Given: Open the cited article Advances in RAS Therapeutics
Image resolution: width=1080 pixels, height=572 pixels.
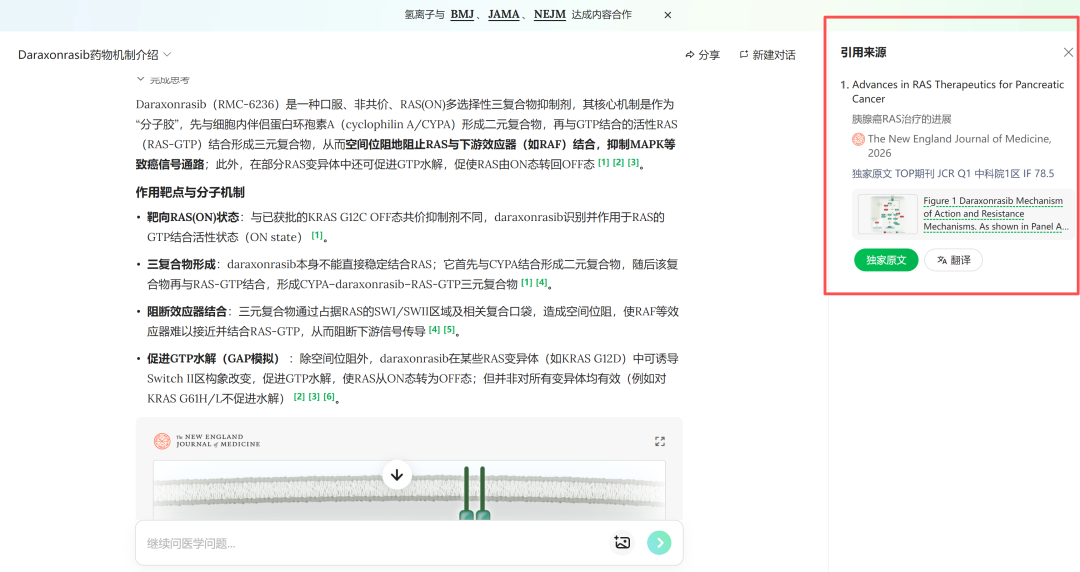Looking at the screenshot, I should coord(957,92).
